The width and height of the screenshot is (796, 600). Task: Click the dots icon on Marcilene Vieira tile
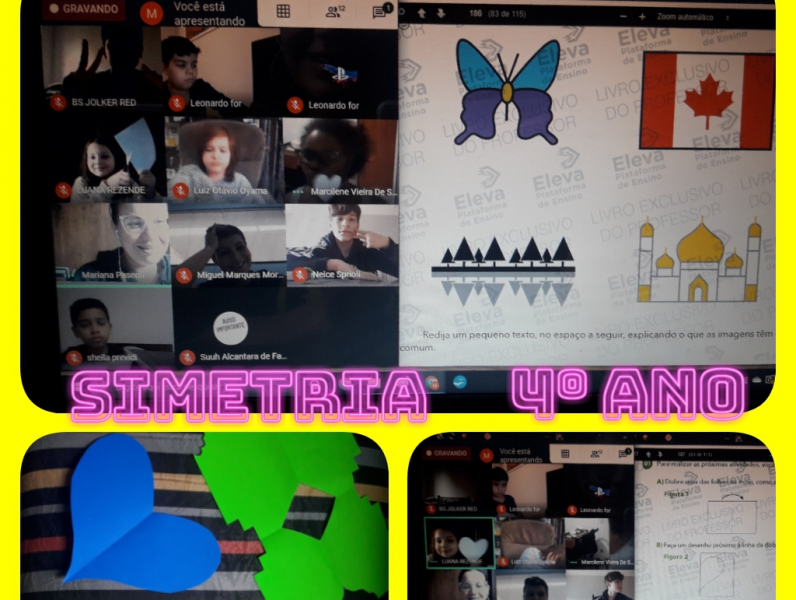[298, 192]
